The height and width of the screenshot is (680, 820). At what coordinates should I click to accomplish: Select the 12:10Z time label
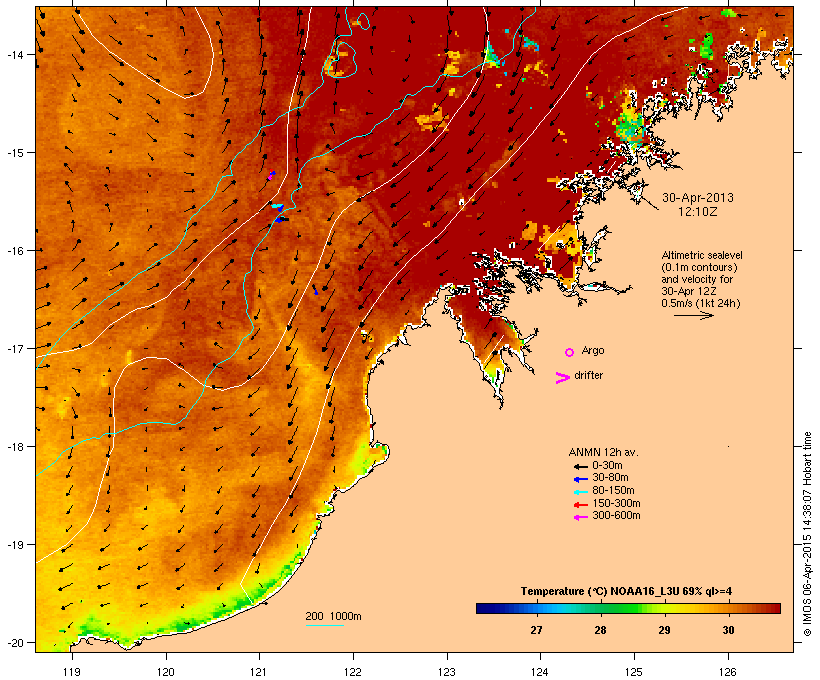pyautogui.click(x=698, y=212)
